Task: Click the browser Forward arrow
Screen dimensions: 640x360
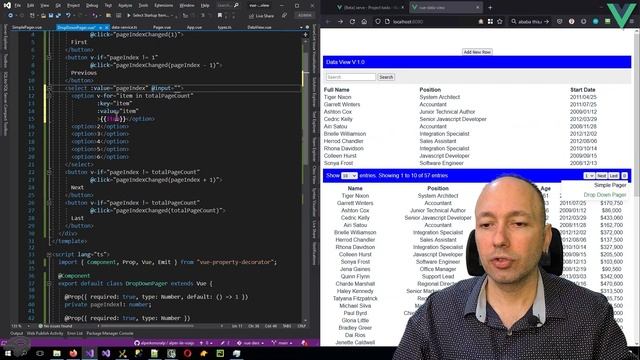Action: pos(340,22)
